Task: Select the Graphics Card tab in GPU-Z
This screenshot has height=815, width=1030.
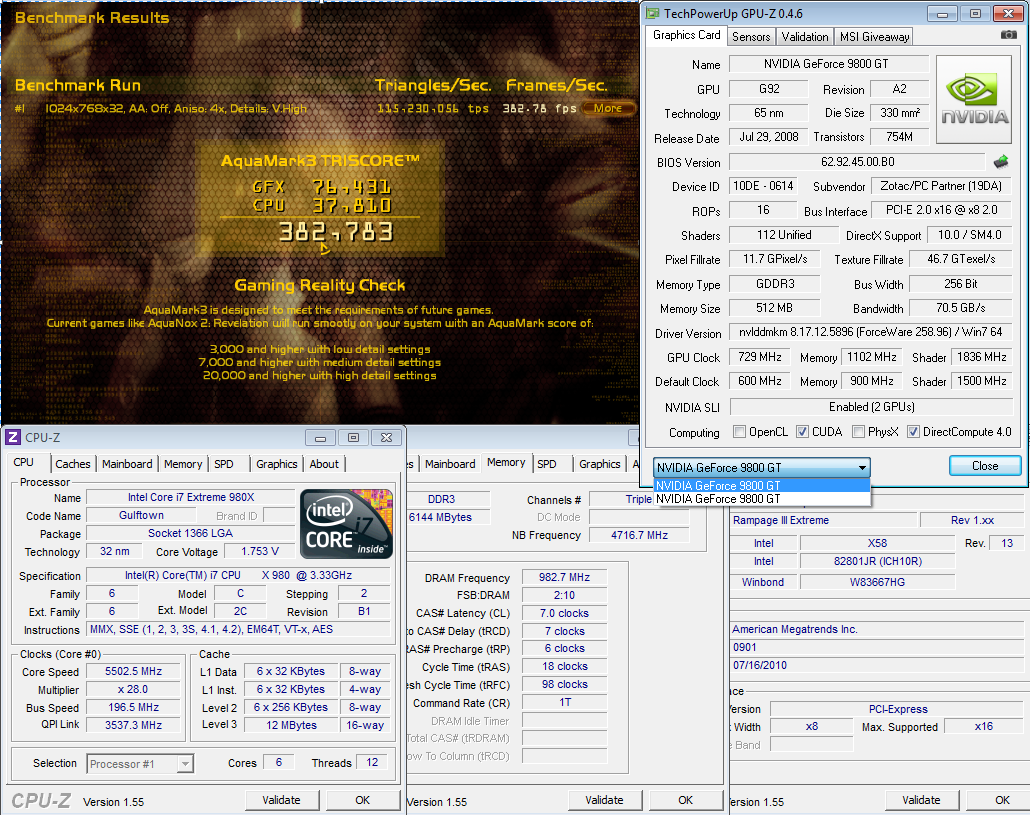Action: (x=686, y=35)
